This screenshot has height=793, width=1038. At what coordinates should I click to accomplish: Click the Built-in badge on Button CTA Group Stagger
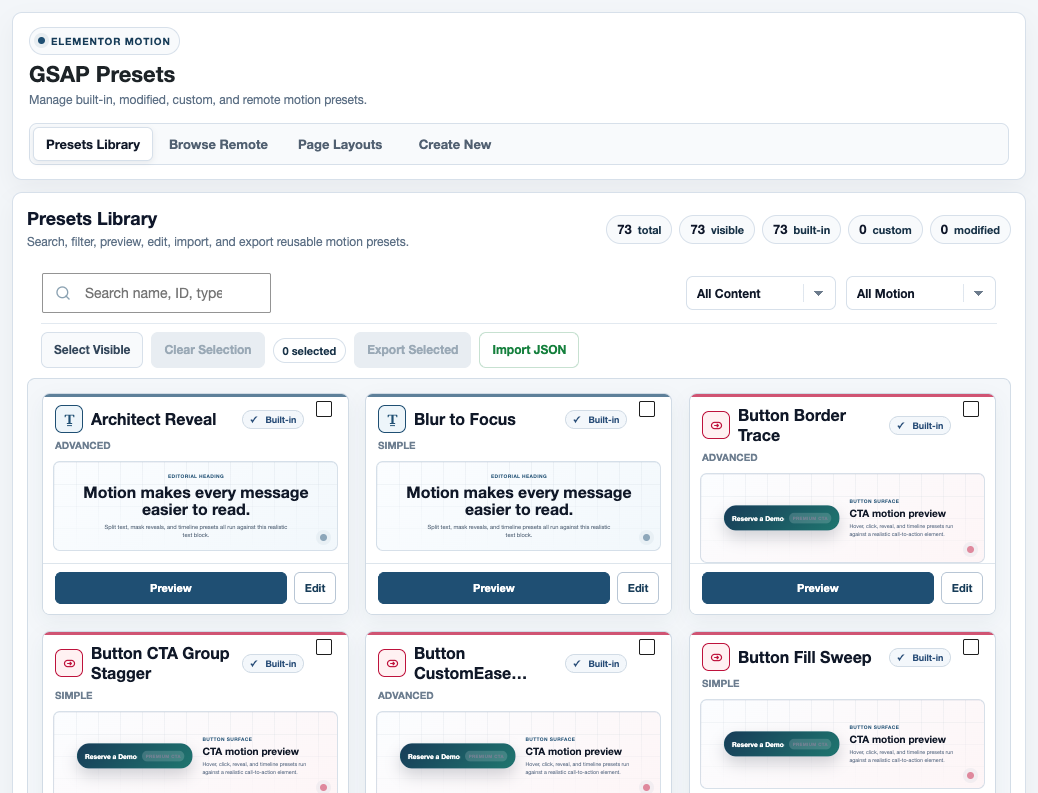[273, 664]
